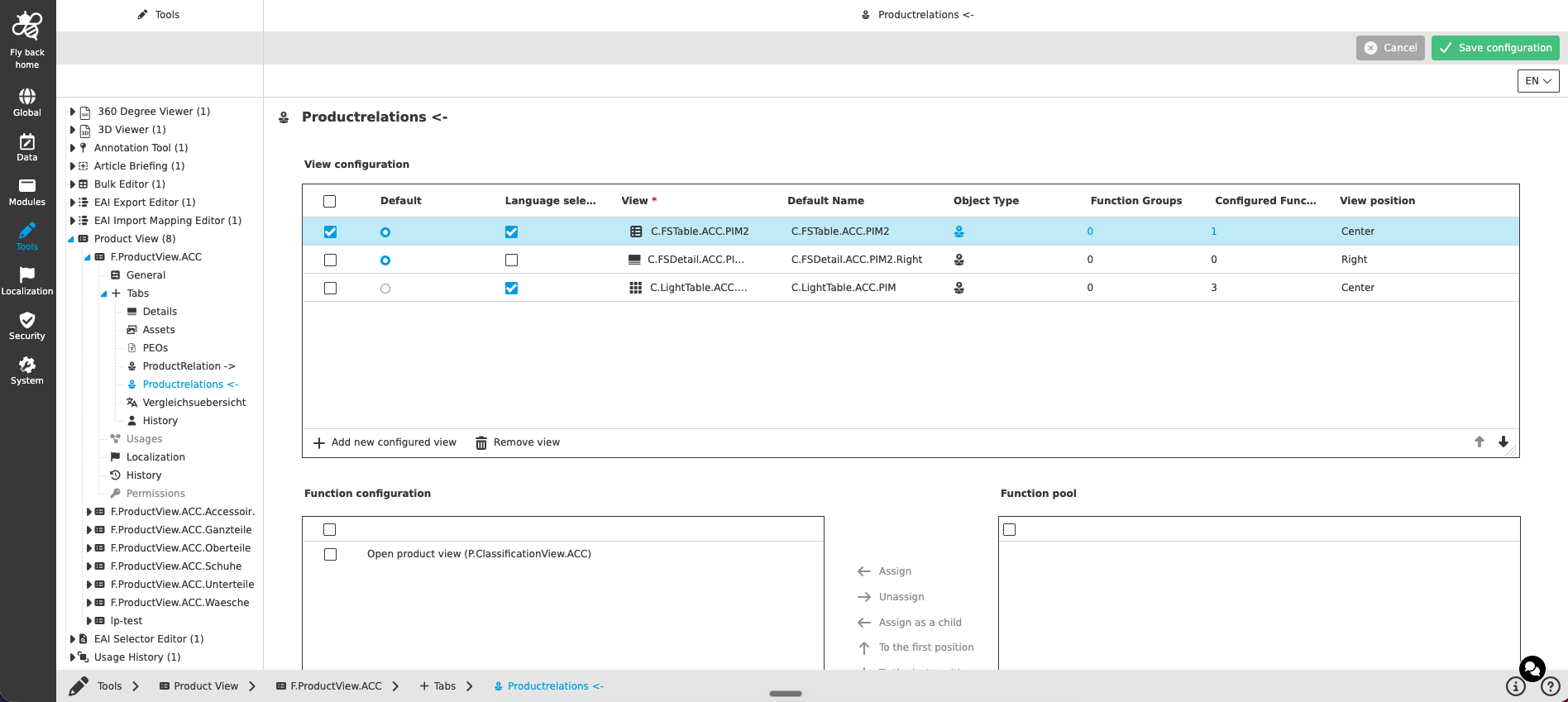Click the info icon in bottom bar

click(1515, 686)
